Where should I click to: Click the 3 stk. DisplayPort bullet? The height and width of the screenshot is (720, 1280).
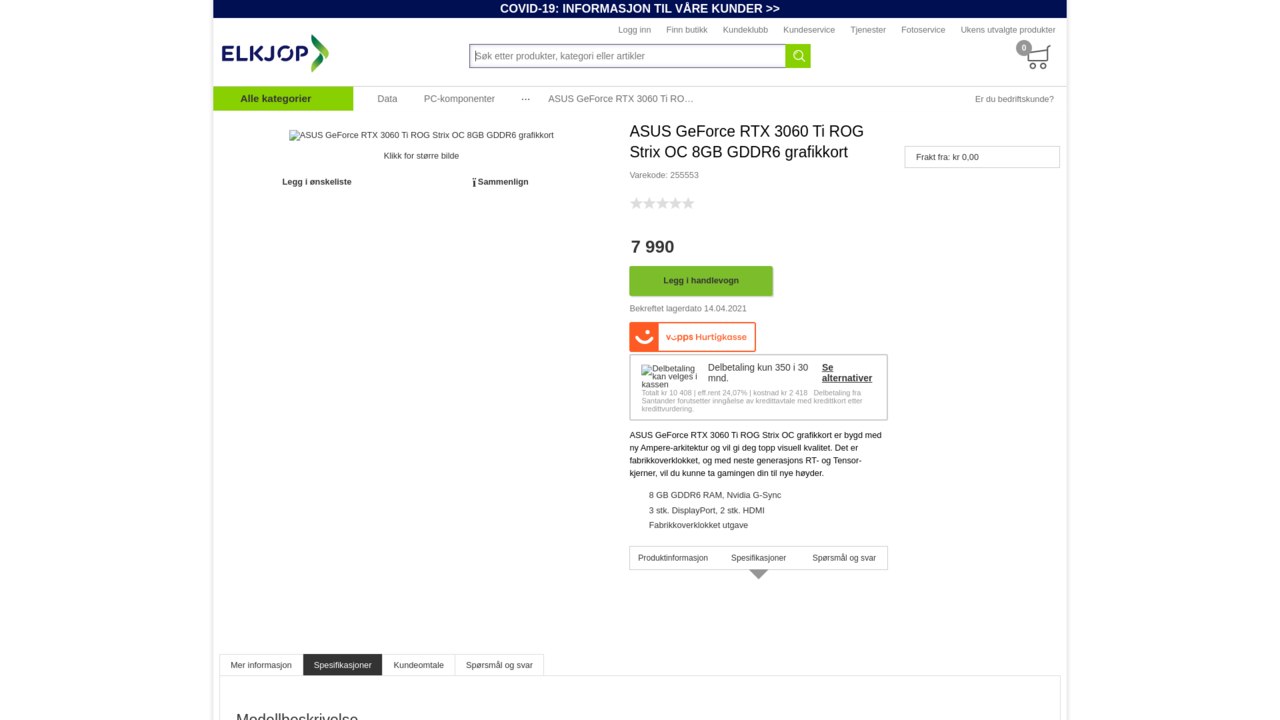707,510
